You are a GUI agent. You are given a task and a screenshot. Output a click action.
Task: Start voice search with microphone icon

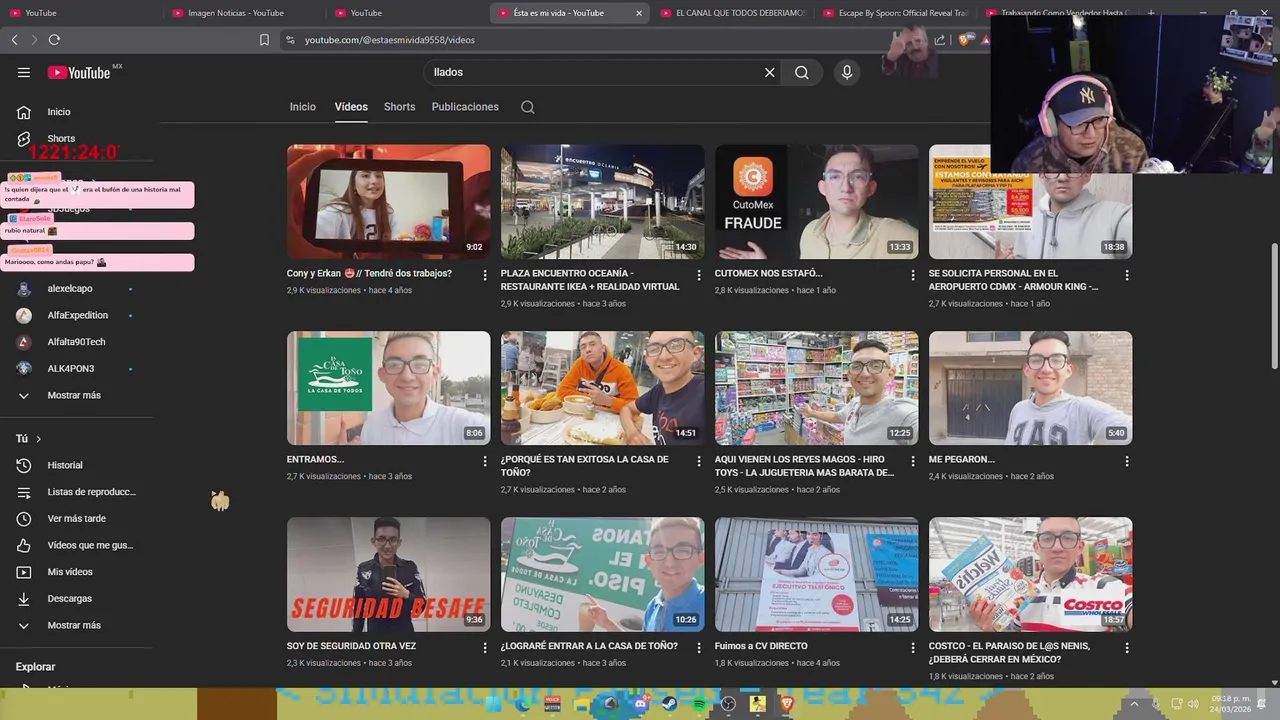coord(847,72)
